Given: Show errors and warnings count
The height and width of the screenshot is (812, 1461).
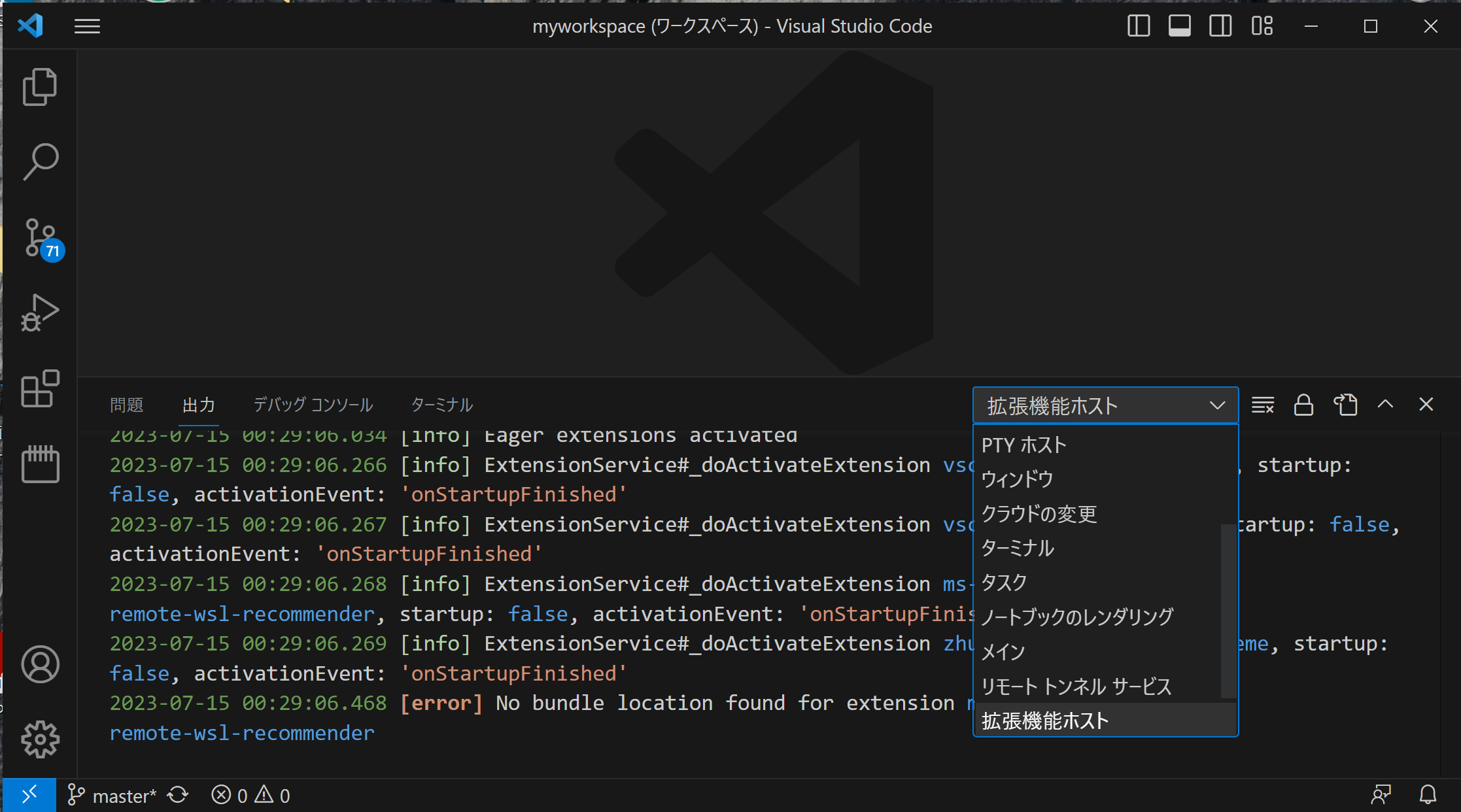Looking at the screenshot, I should point(250,796).
